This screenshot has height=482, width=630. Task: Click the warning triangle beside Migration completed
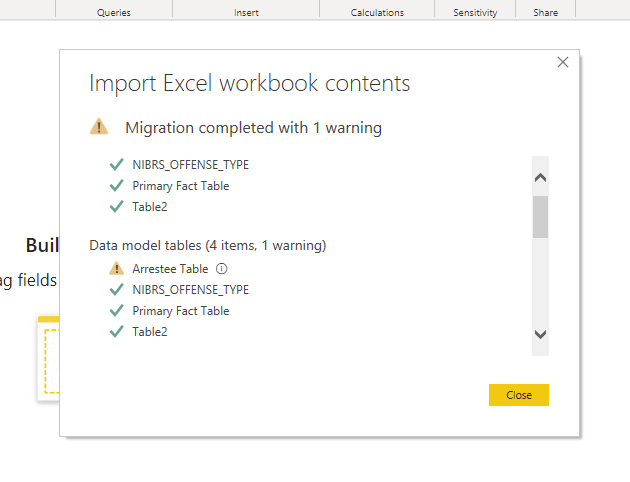(99, 127)
